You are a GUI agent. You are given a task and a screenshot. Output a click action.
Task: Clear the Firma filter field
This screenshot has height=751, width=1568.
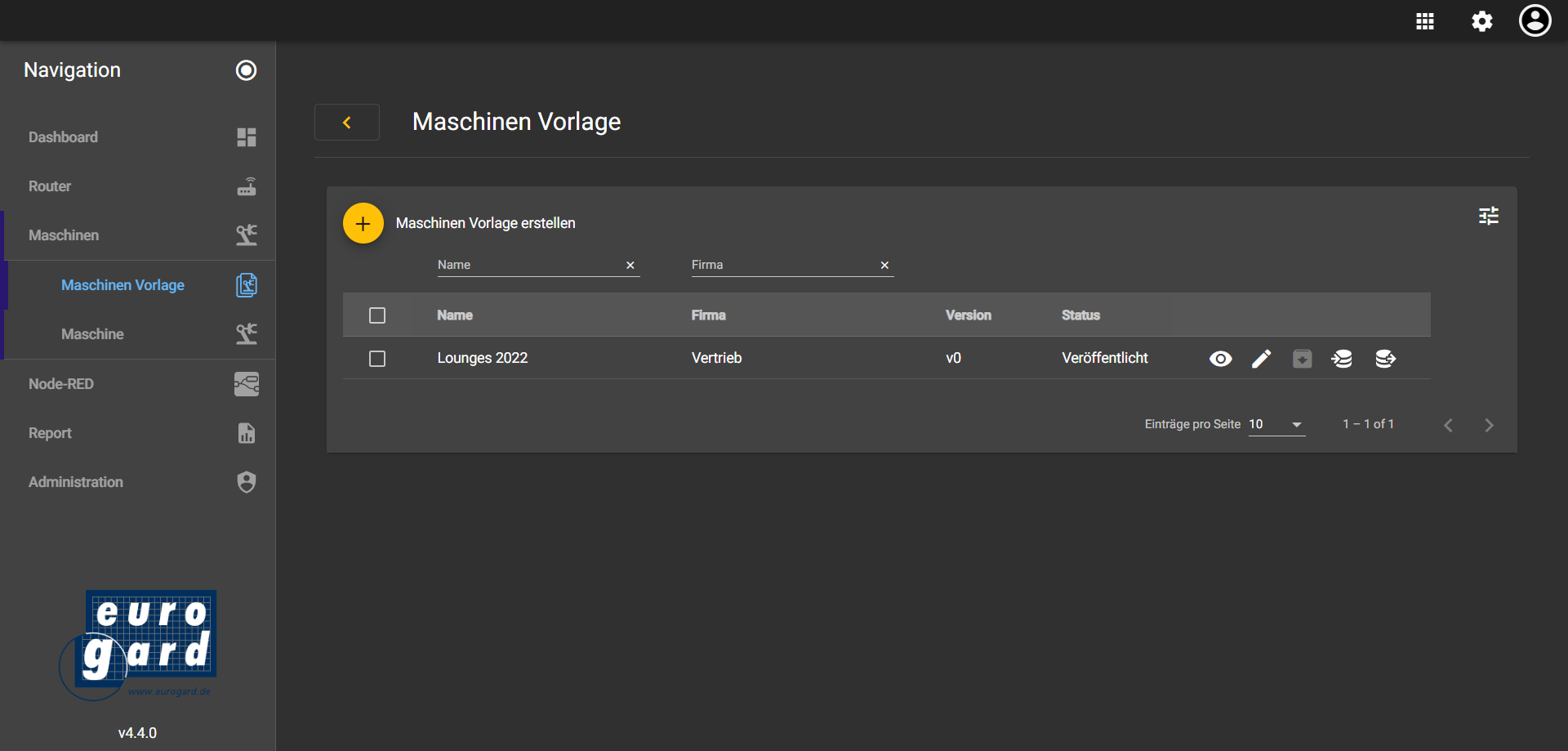(x=884, y=266)
